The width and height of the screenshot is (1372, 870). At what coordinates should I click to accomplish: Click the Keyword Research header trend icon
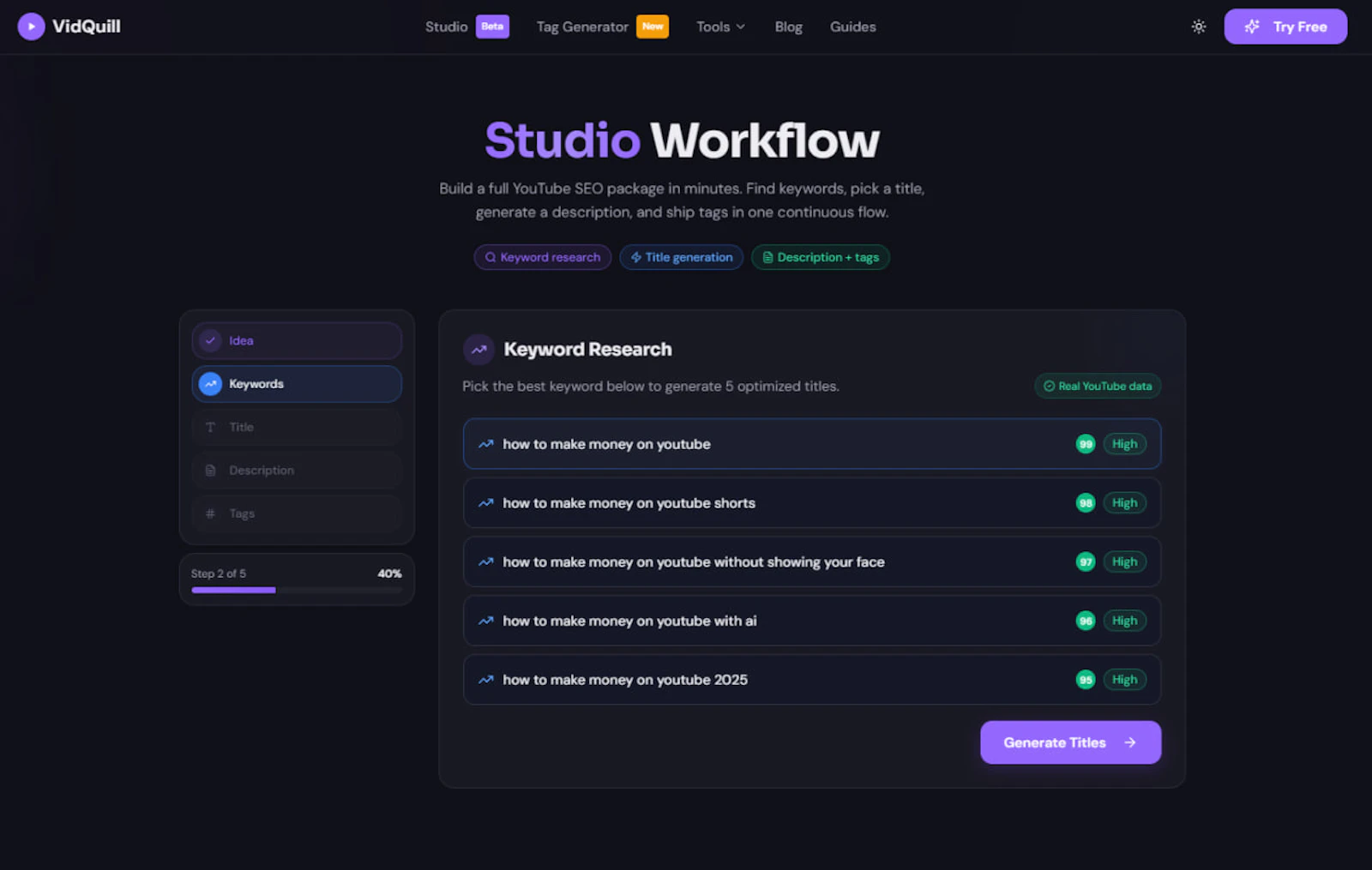tap(478, 349)
